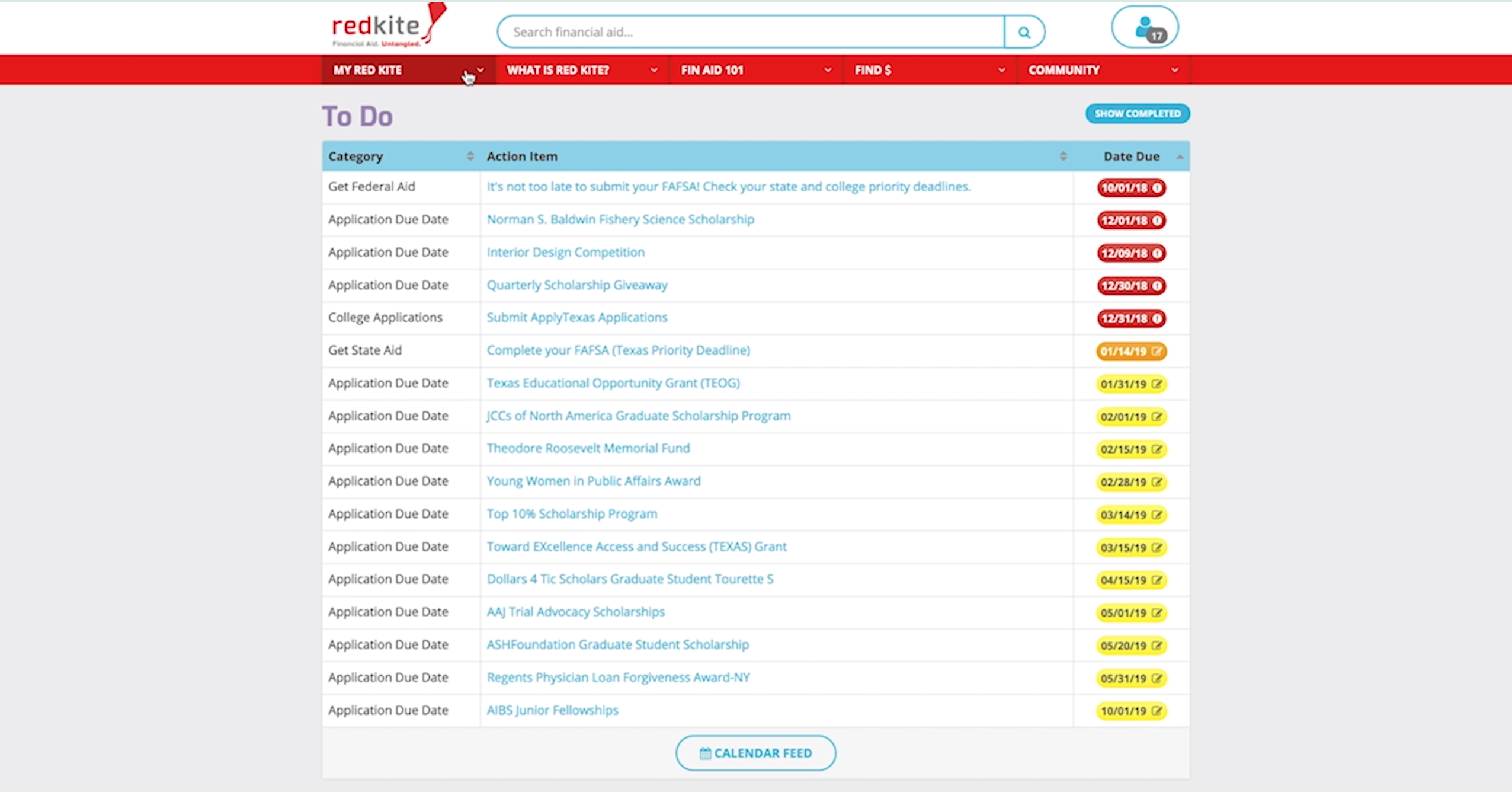Screen dimensions: 1512x792
Task: Sort by Date Due column arrow
Action: (1180, 157)
